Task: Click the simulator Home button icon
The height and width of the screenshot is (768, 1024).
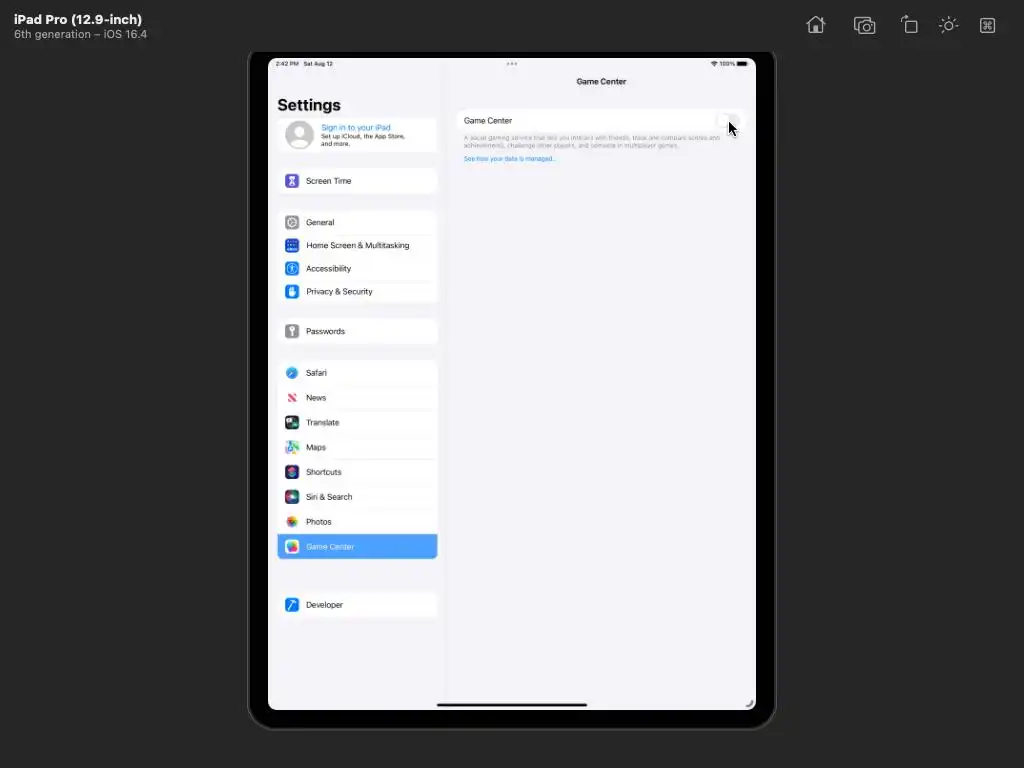Action: (x=816, y=25)
